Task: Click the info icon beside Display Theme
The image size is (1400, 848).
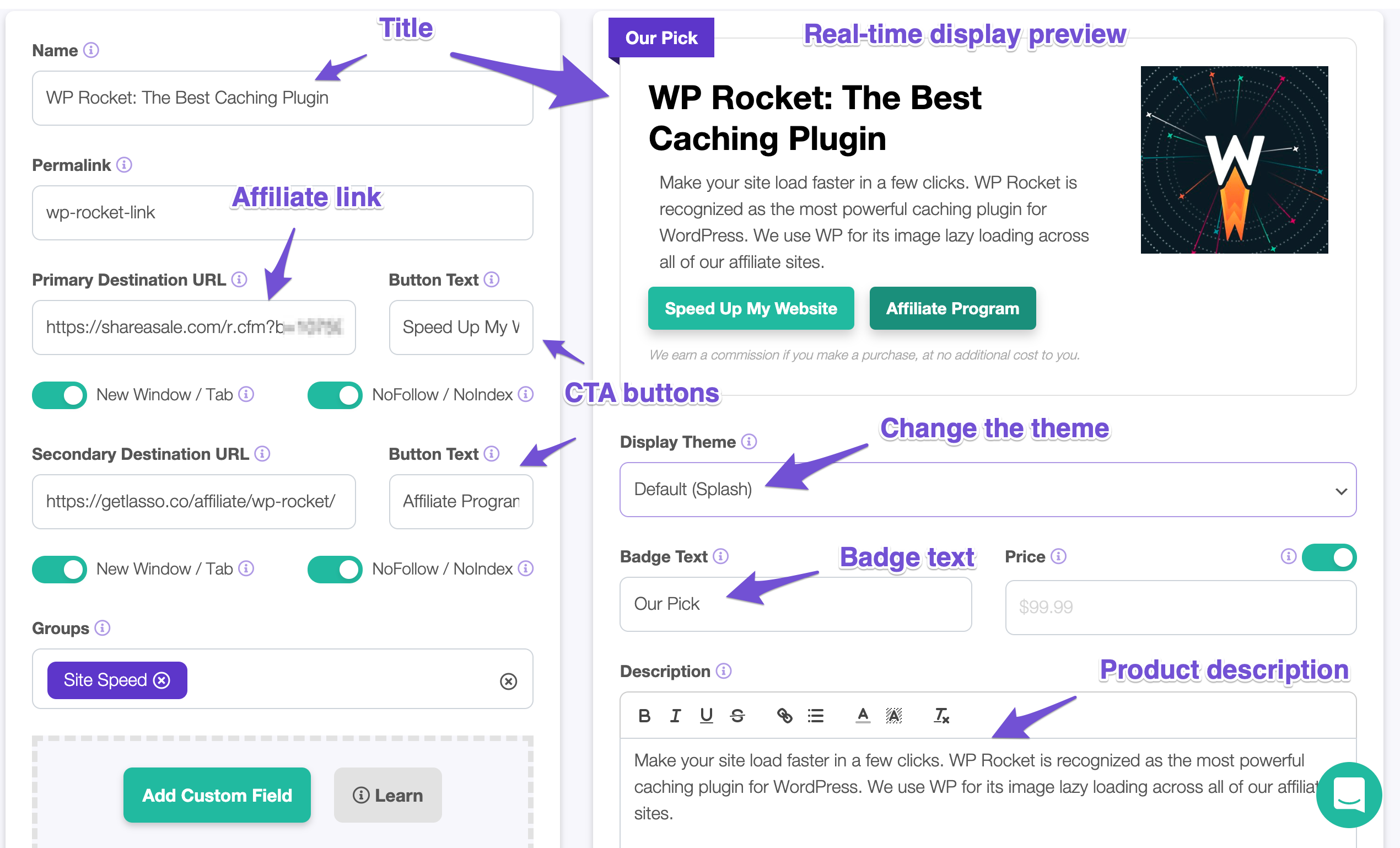Action: click(x=750, y=442)
